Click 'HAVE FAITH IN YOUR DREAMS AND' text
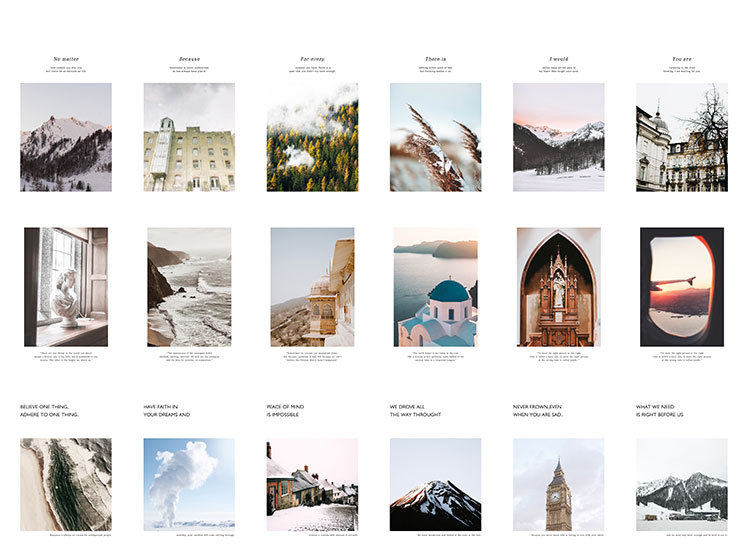The height and width of the screenshot is (559, 750). pyautogui.click(x=167, y=410)
